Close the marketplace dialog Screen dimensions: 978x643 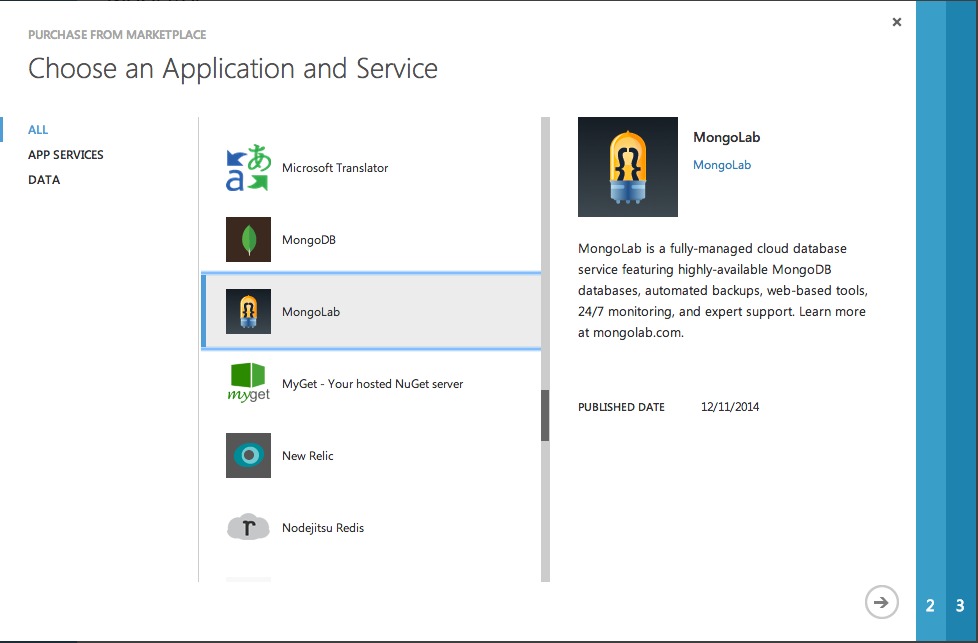point(897,22)
